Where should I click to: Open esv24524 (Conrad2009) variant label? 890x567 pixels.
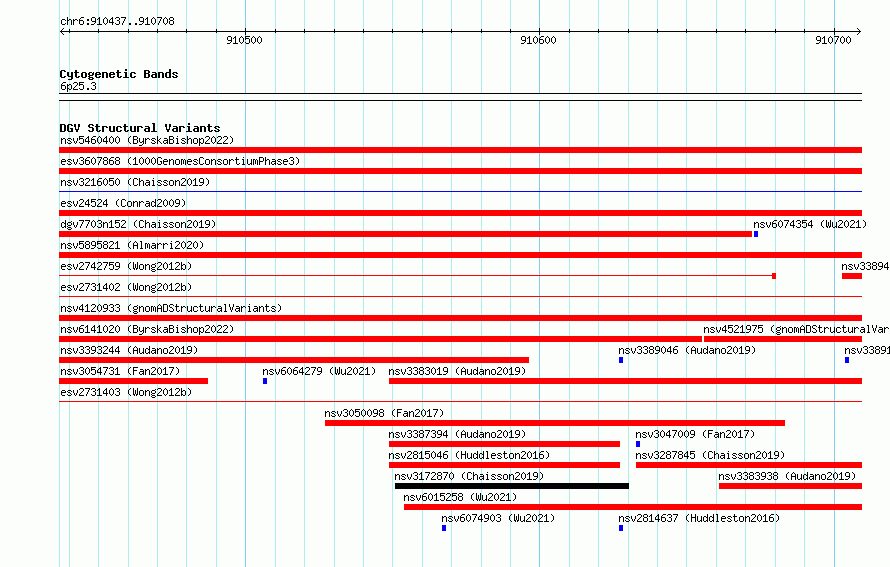(123, 203)
